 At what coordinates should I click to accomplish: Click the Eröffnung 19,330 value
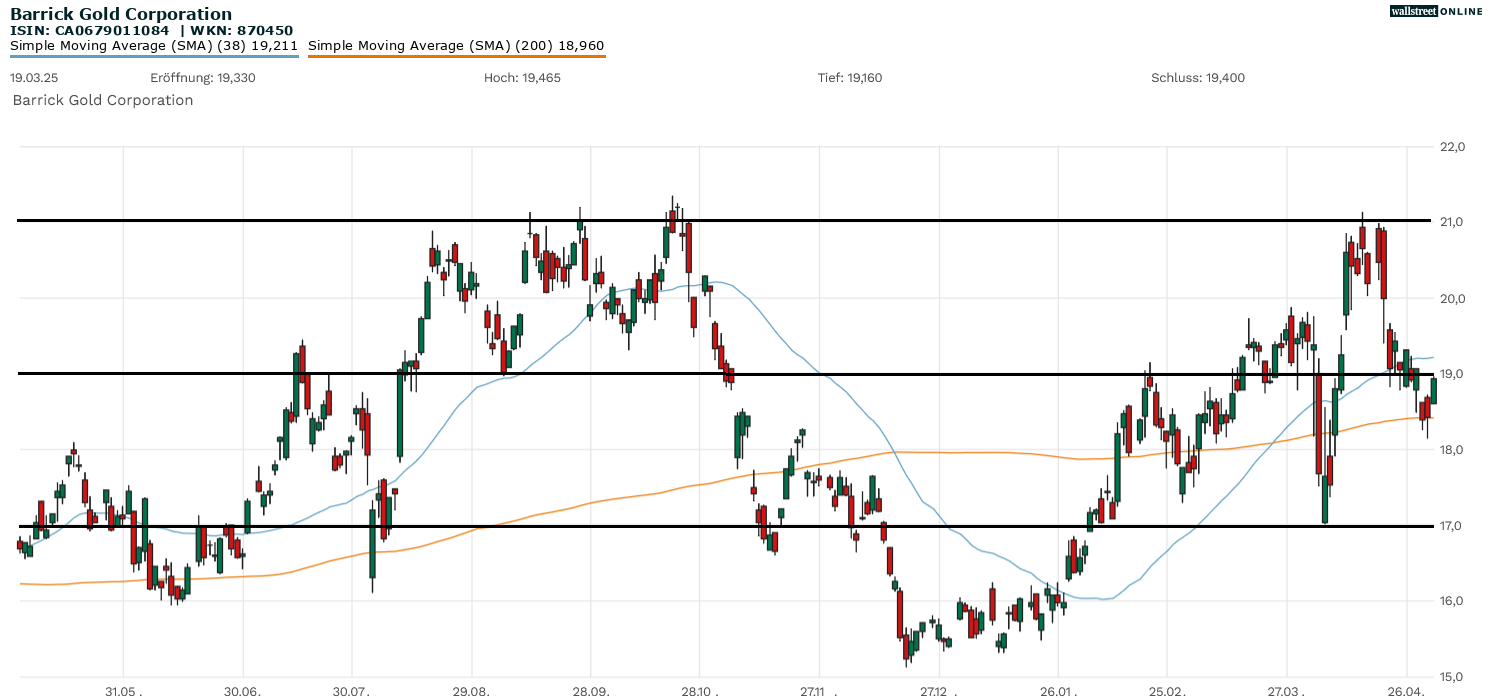202,78
